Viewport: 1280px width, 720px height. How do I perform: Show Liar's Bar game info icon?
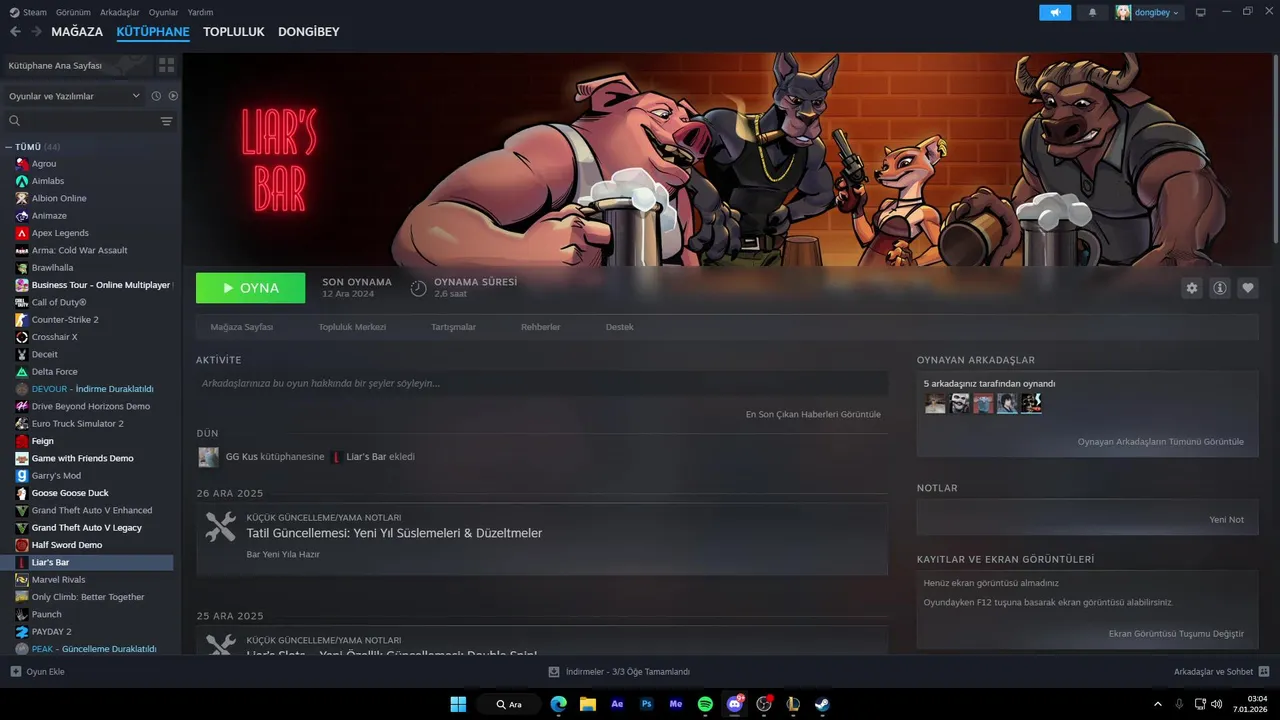tap(1219, 288)
